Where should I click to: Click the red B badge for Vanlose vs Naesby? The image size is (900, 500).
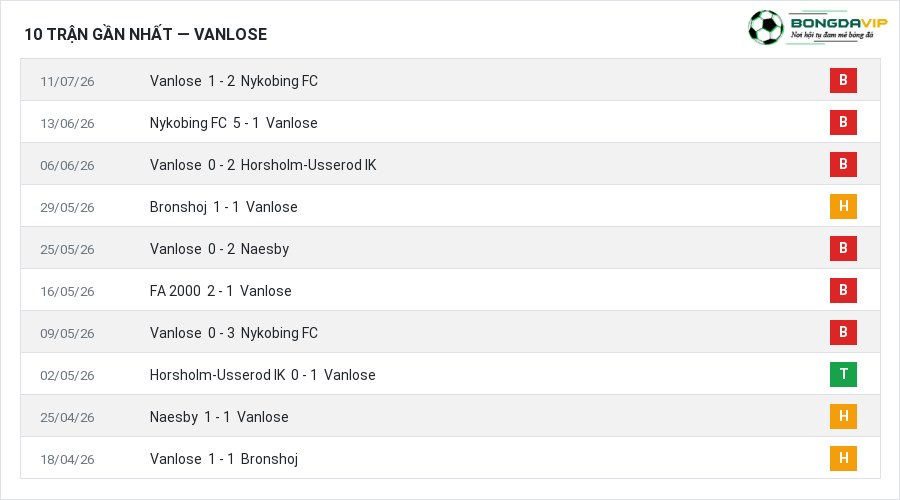click(843, 248)
